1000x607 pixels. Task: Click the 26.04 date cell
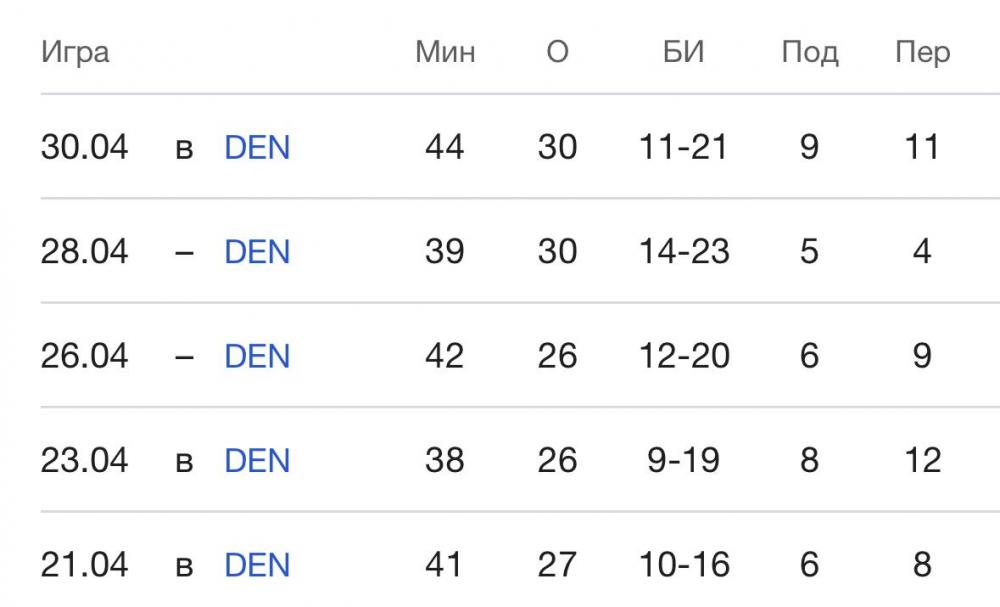85,356
